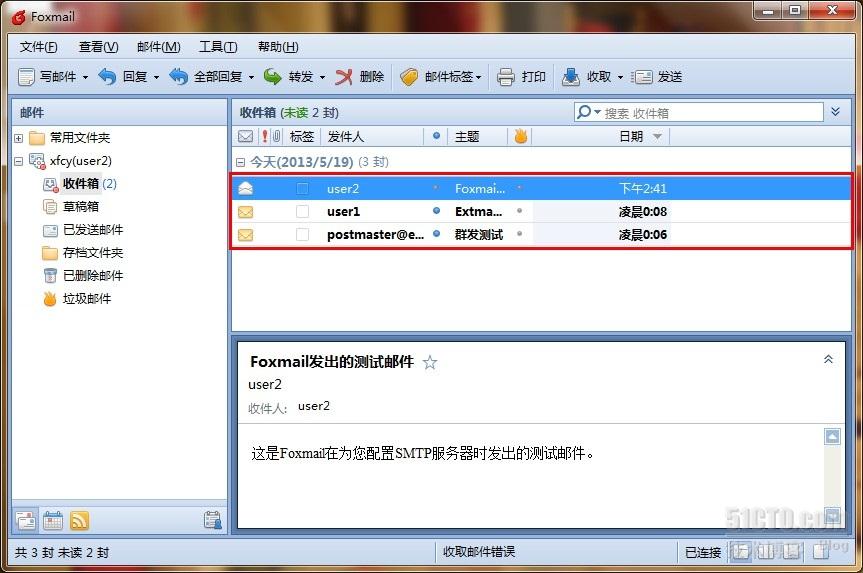Toggle read dot on user1 mail
This screenshot has height=573, width=863.
pyautogui.click(x=436, y=210)
